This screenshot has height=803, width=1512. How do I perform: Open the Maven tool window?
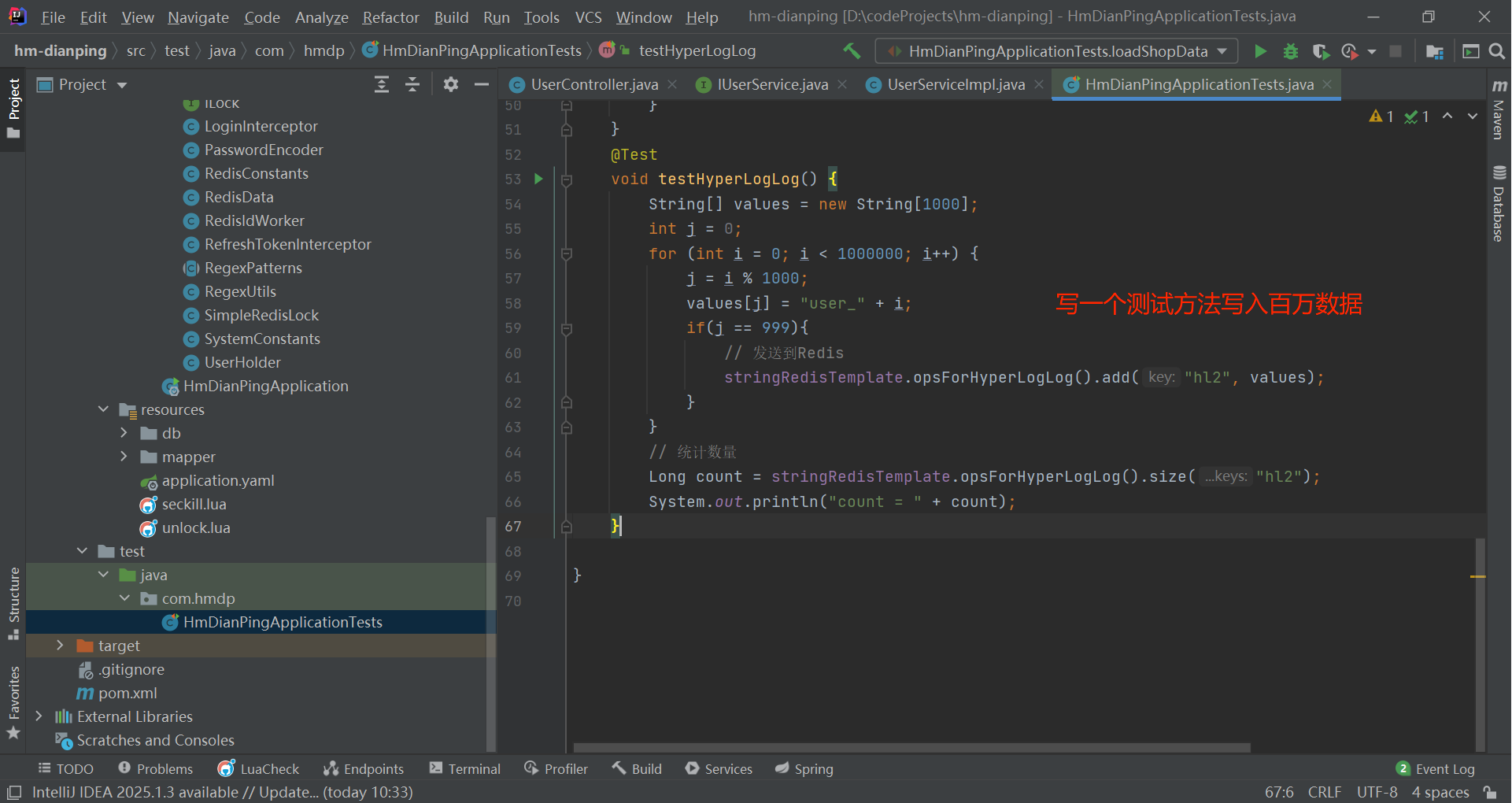click(1499, 110)
